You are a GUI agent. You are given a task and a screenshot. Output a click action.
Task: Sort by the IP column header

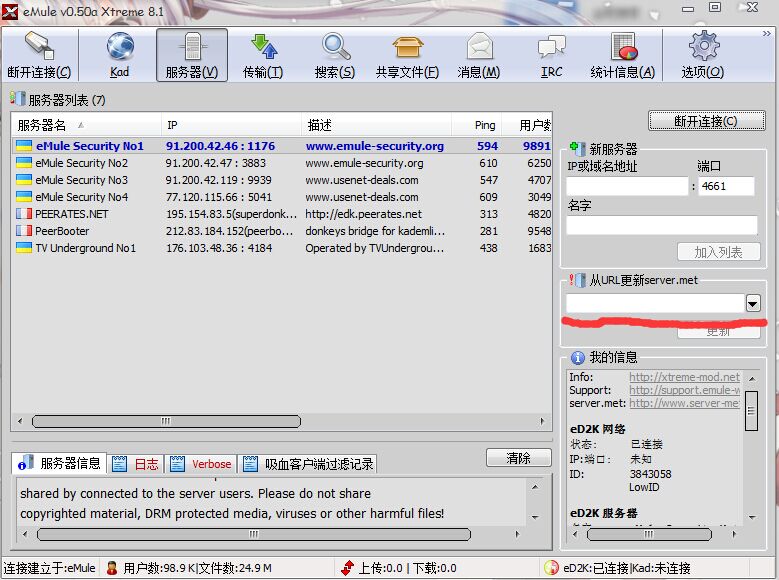(x=232, y=125)
